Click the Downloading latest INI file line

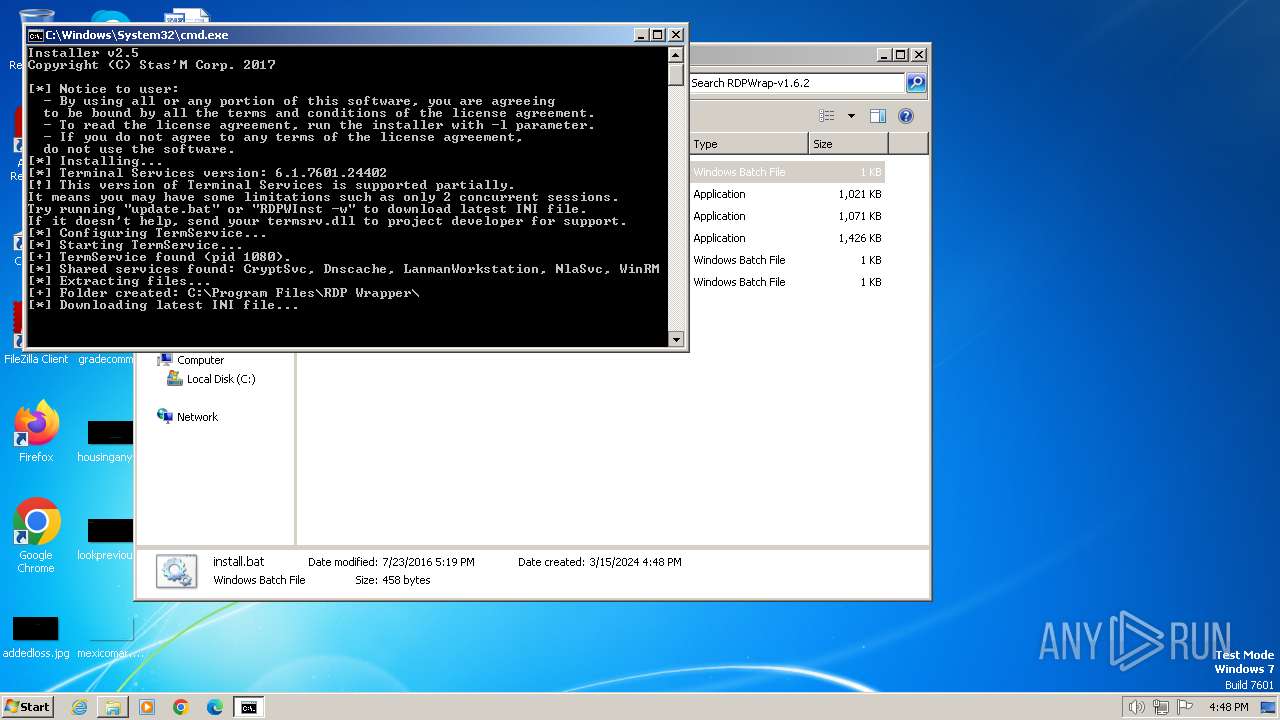click(163, 305)
